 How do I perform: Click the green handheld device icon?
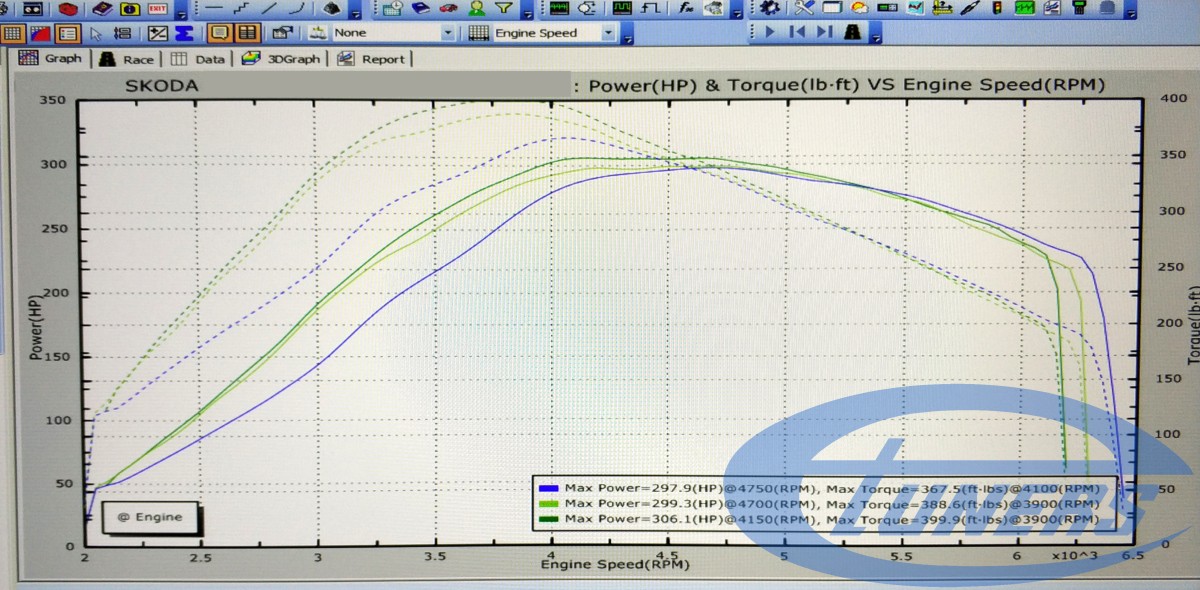(1079, 8)
